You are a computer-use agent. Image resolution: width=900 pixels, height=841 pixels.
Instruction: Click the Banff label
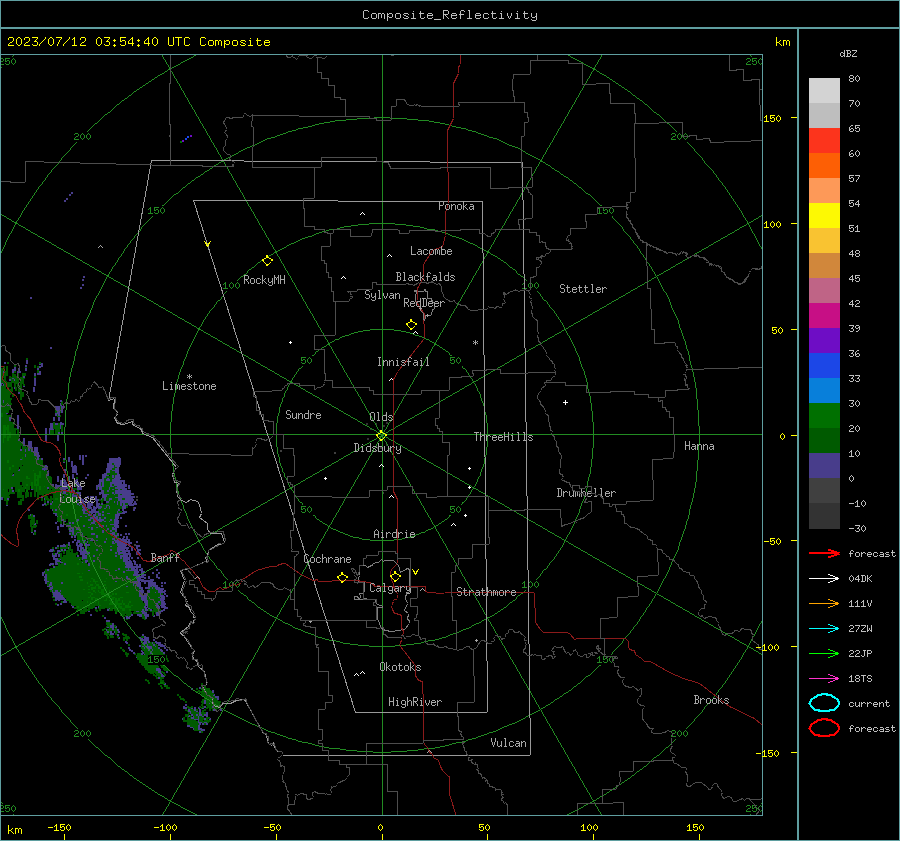click(165, 557)
